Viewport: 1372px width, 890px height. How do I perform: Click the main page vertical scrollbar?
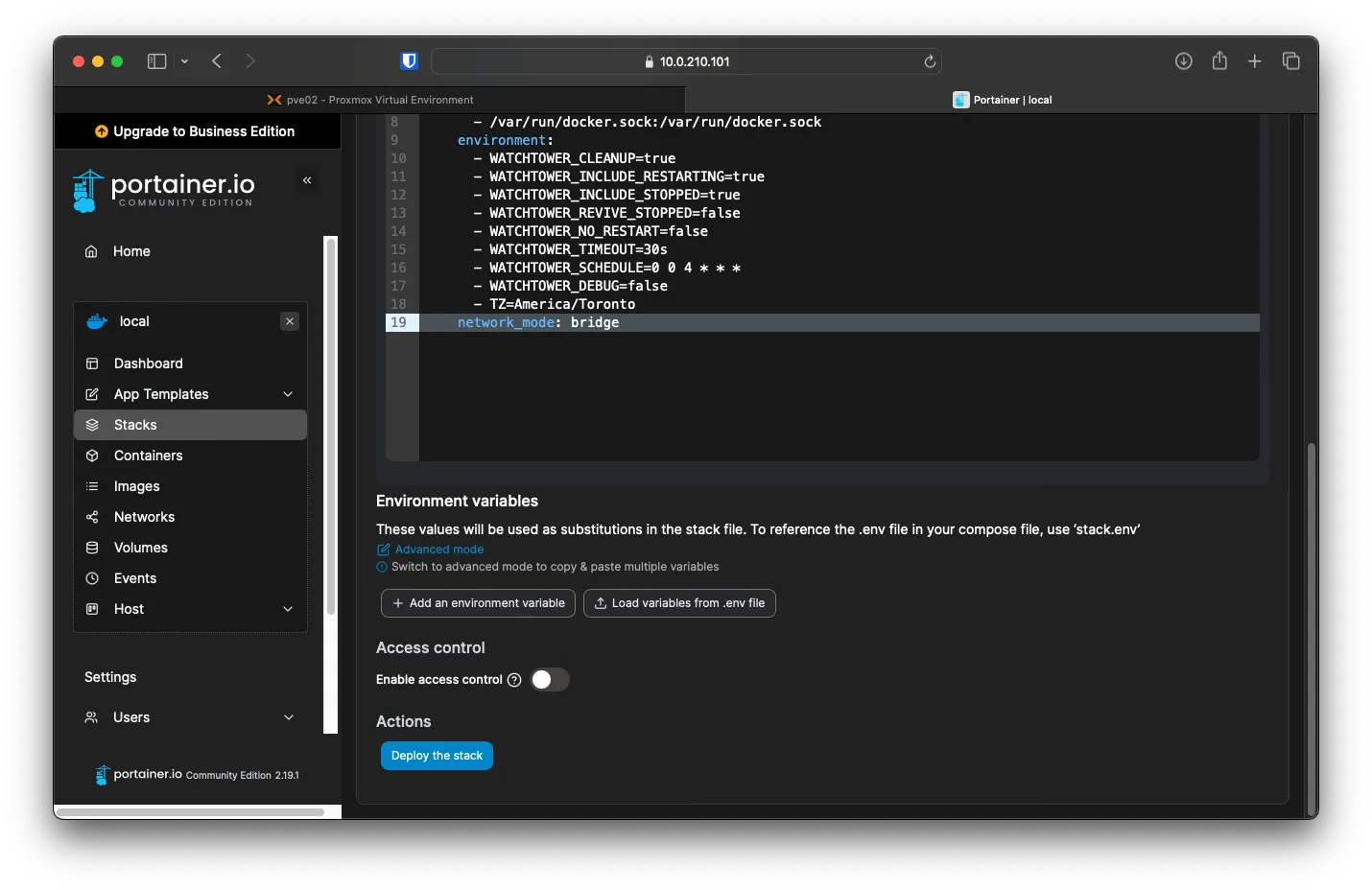(1311, 628)
